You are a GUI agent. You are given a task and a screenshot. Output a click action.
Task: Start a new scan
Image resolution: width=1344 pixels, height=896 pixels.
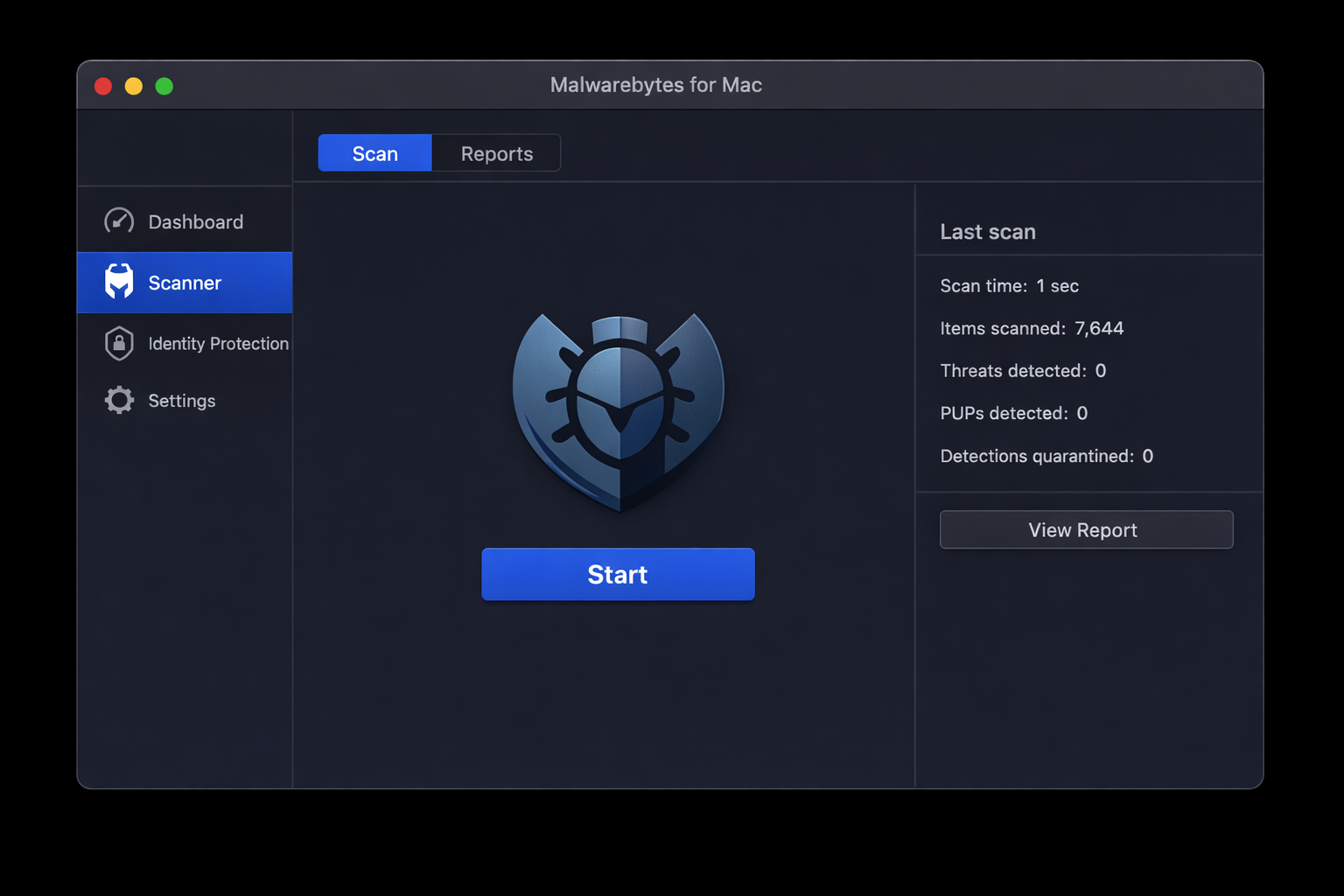point(618,574)
